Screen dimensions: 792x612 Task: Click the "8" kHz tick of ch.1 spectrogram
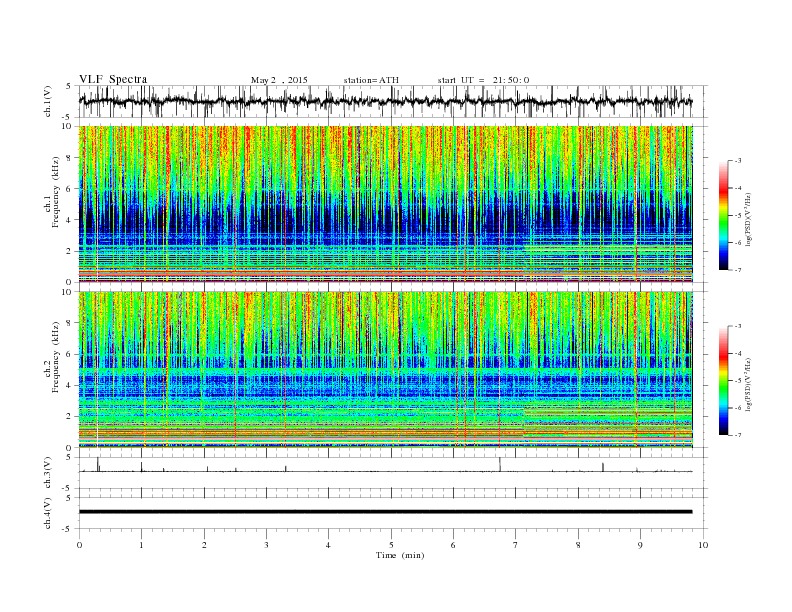70,158
